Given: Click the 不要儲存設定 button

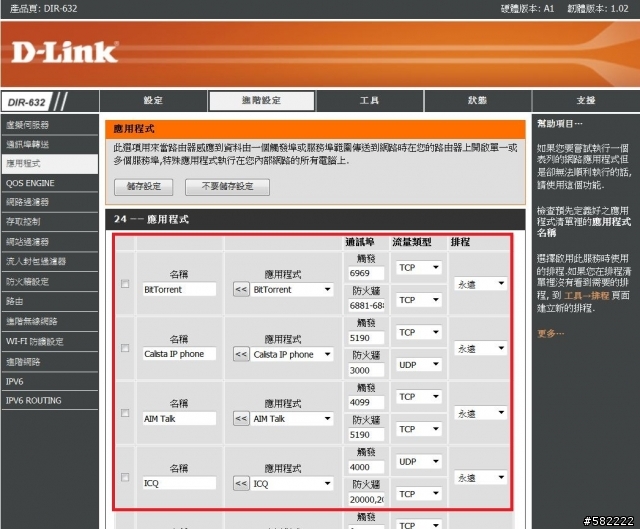Looking at the screenshot, I should pos(227,187).
